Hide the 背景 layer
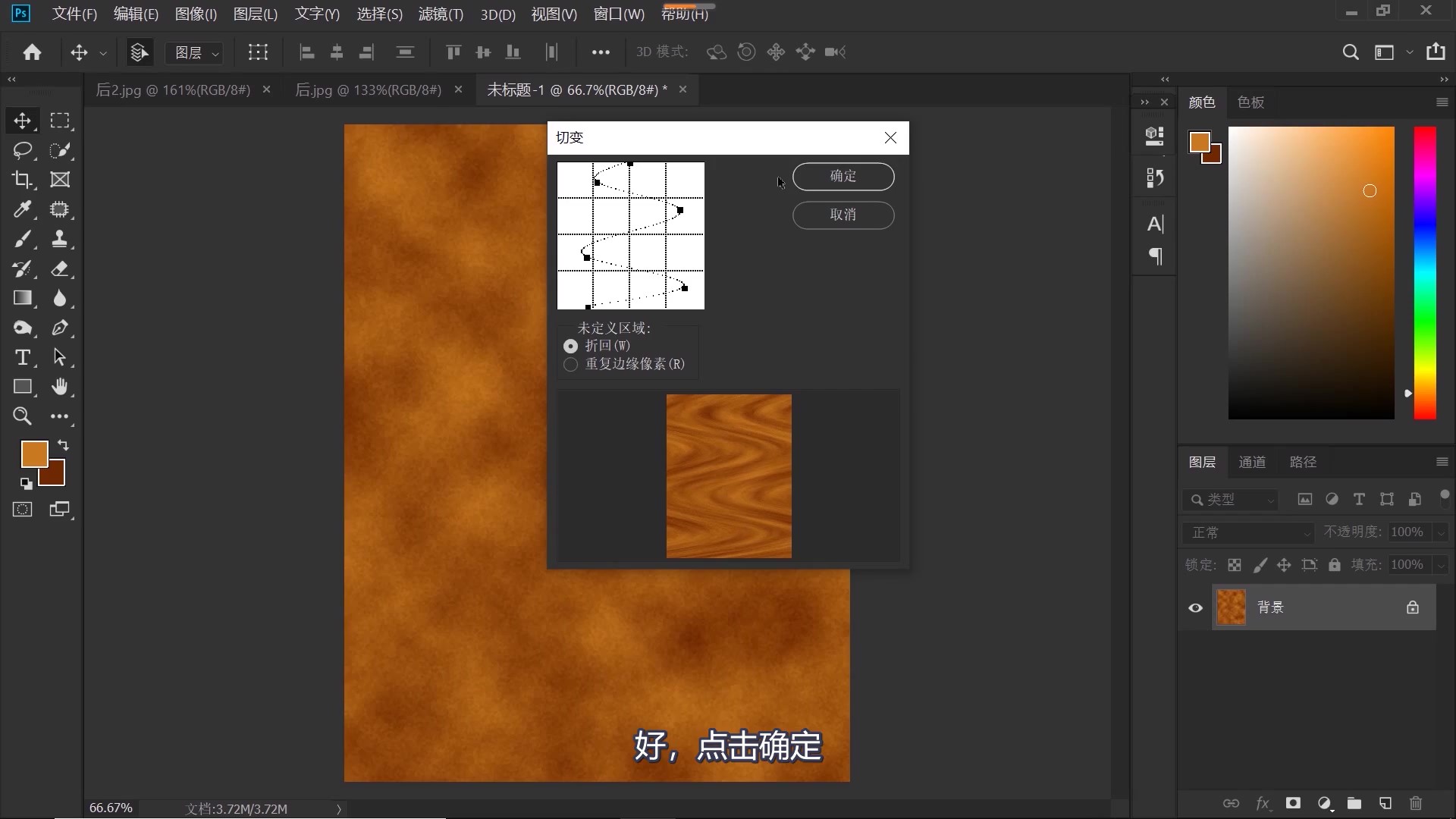 pos(1195,607)
